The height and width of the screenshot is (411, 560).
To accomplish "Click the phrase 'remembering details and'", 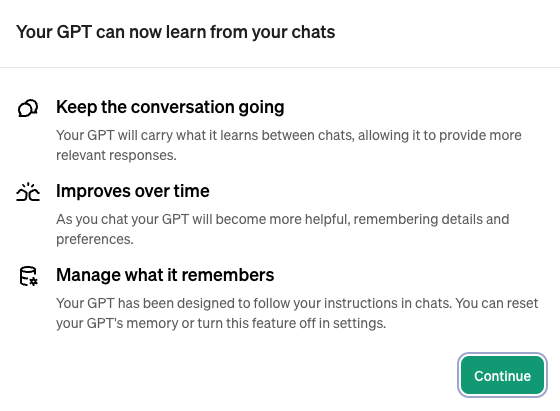I will click(431, 219).
